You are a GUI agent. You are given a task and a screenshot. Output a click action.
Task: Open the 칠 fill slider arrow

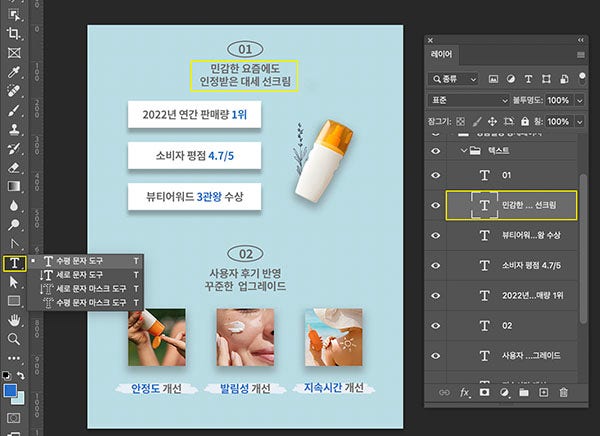click(x=580, y=122)
